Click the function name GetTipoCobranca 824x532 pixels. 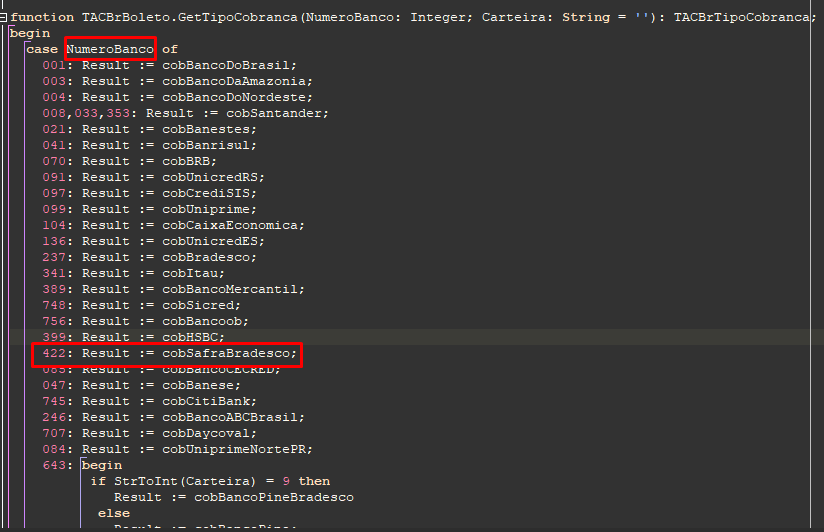(238, 17)
